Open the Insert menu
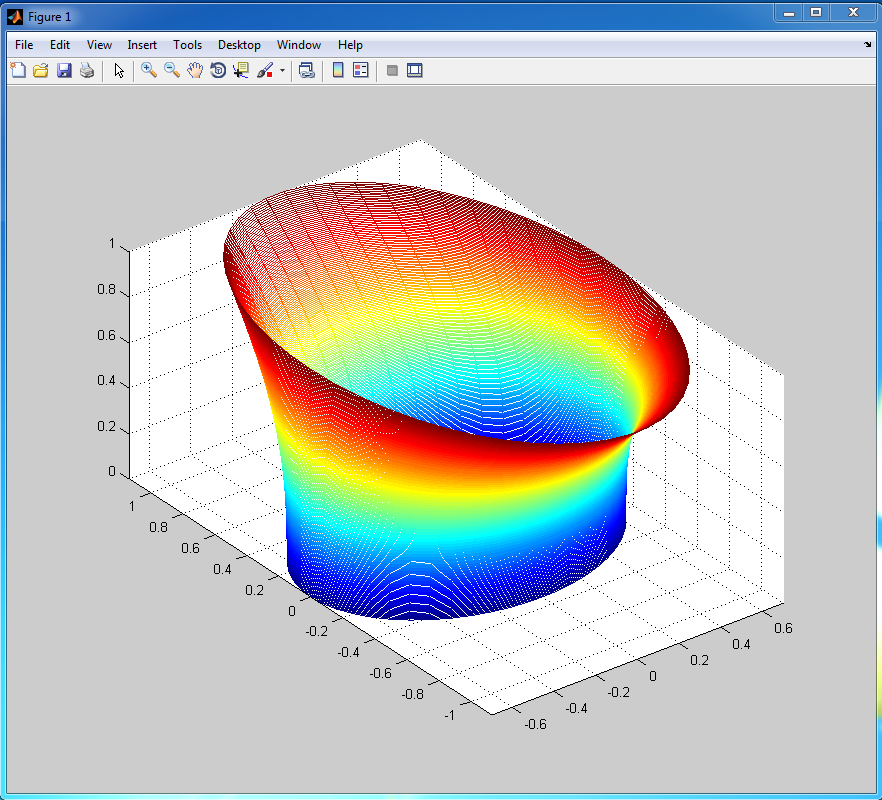The height and width of the screenshot is (800, 882). [142, 45]
